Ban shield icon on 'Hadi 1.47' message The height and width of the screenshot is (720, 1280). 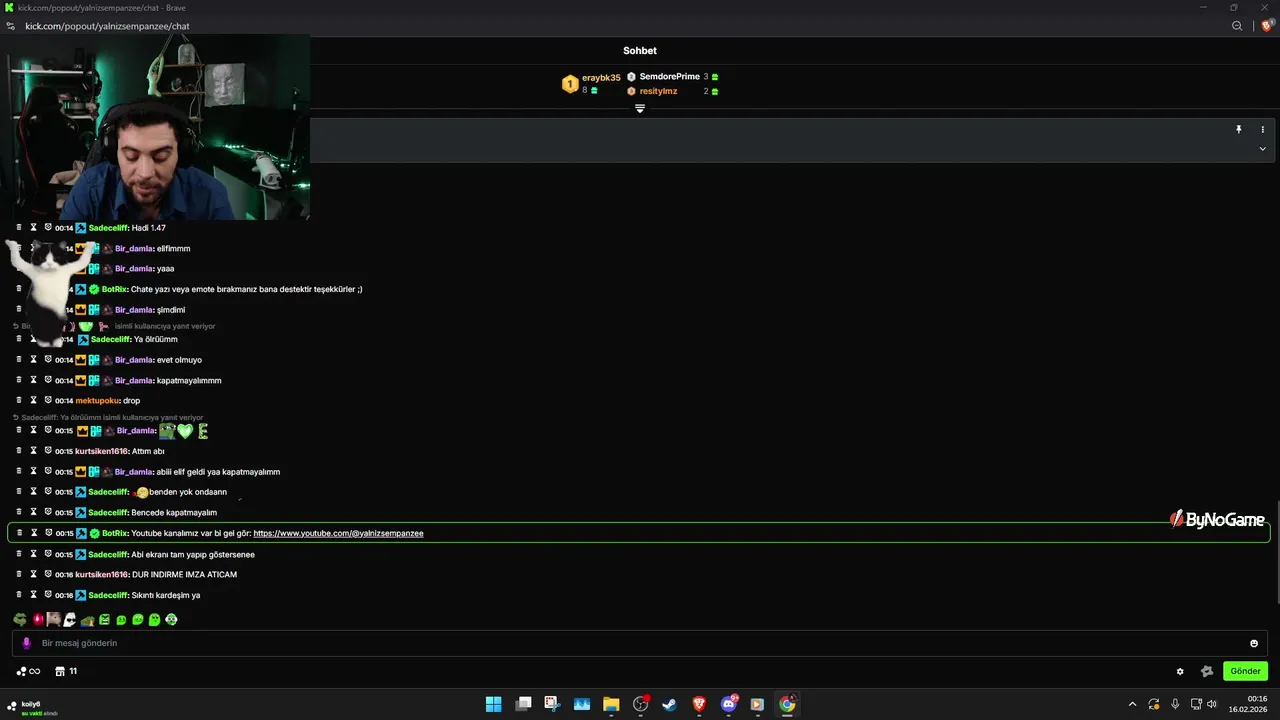pos(48,227)
